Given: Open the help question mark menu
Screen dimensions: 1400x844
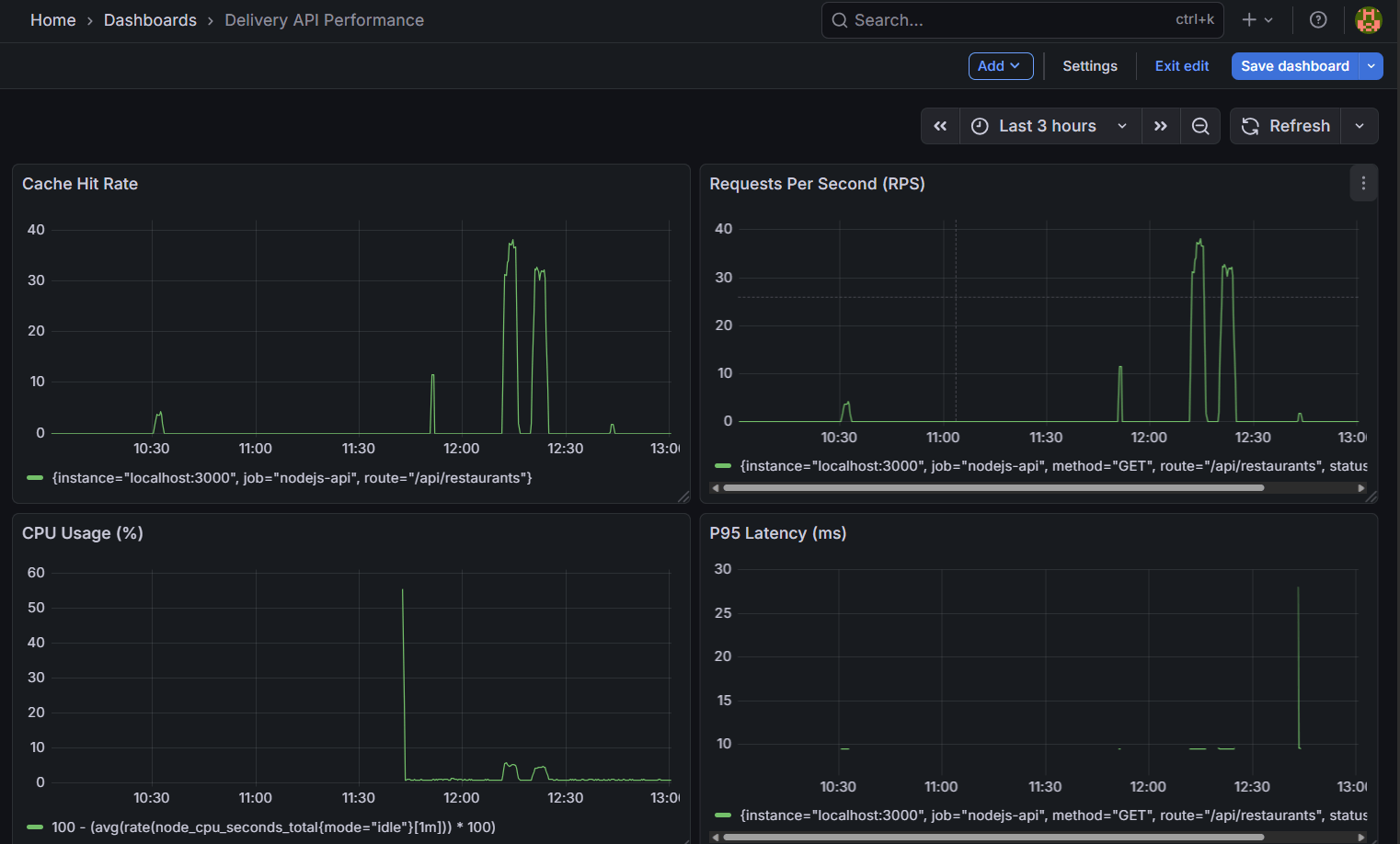Looking at the screenshot, I should pyautogui.click(x=1318, y=20).
